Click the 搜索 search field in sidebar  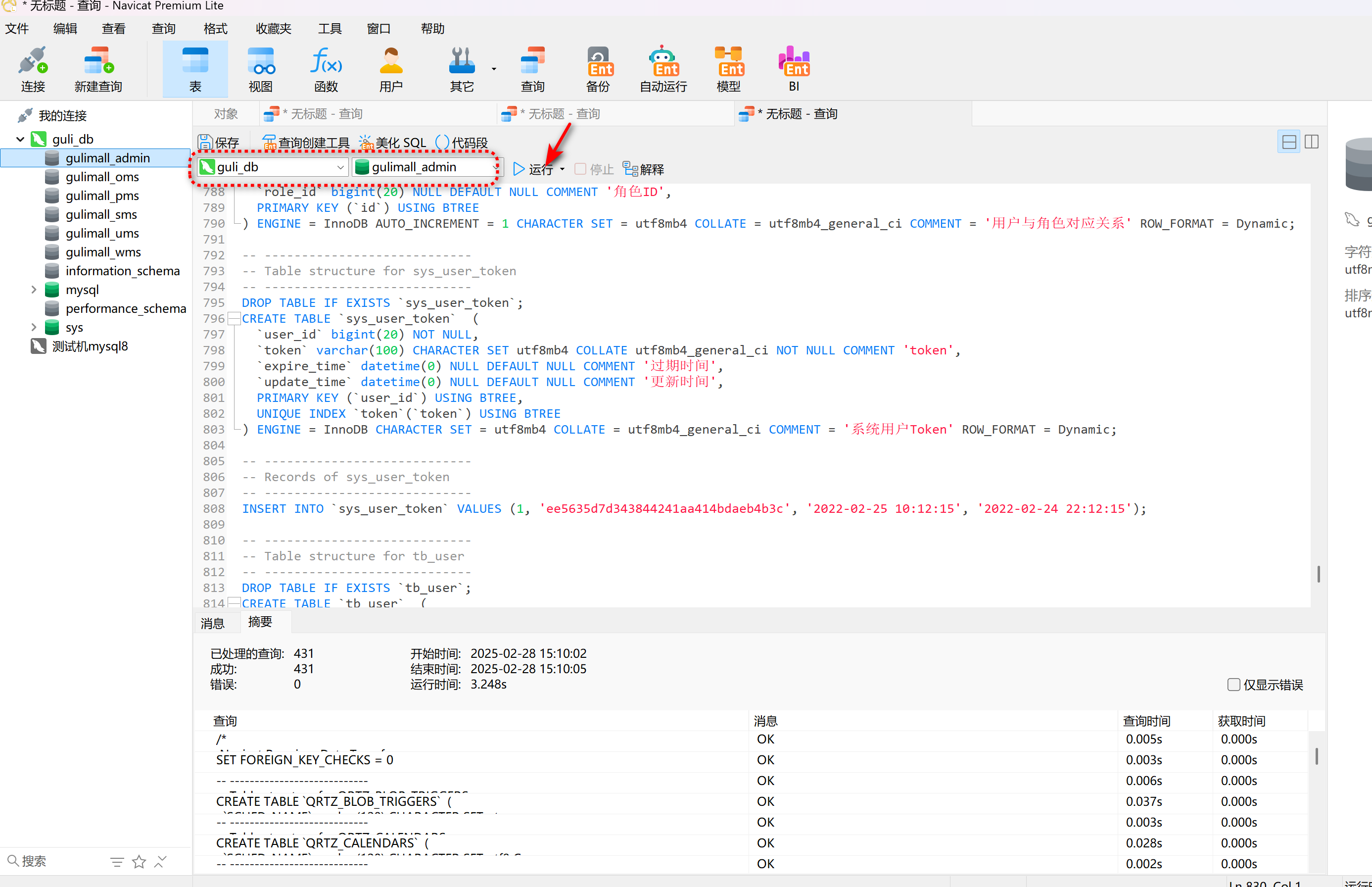click(x=57, y=860)
